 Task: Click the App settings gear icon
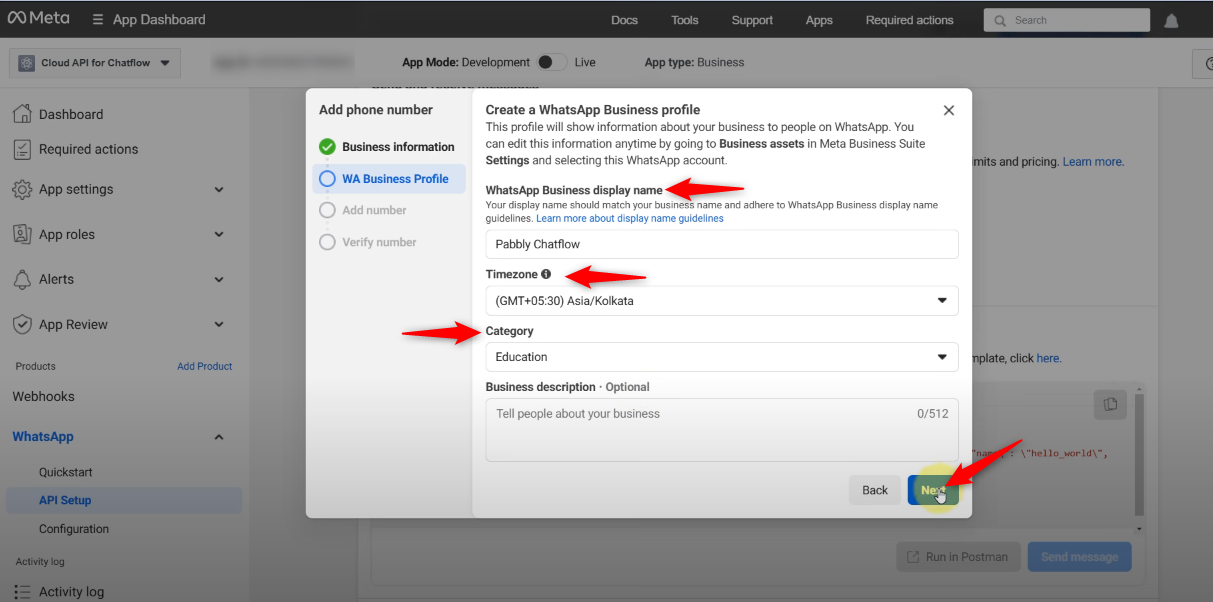[22, 189]
